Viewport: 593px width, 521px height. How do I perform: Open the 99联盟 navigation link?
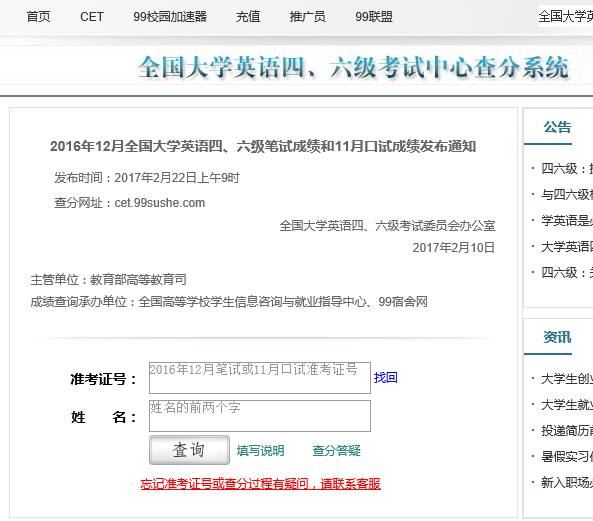[x=374, y=17]
